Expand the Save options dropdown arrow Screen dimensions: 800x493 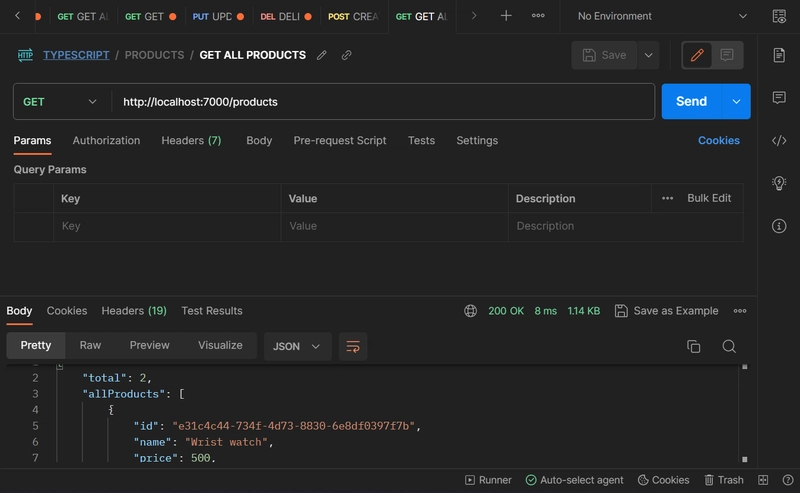(x=648, y=55)
